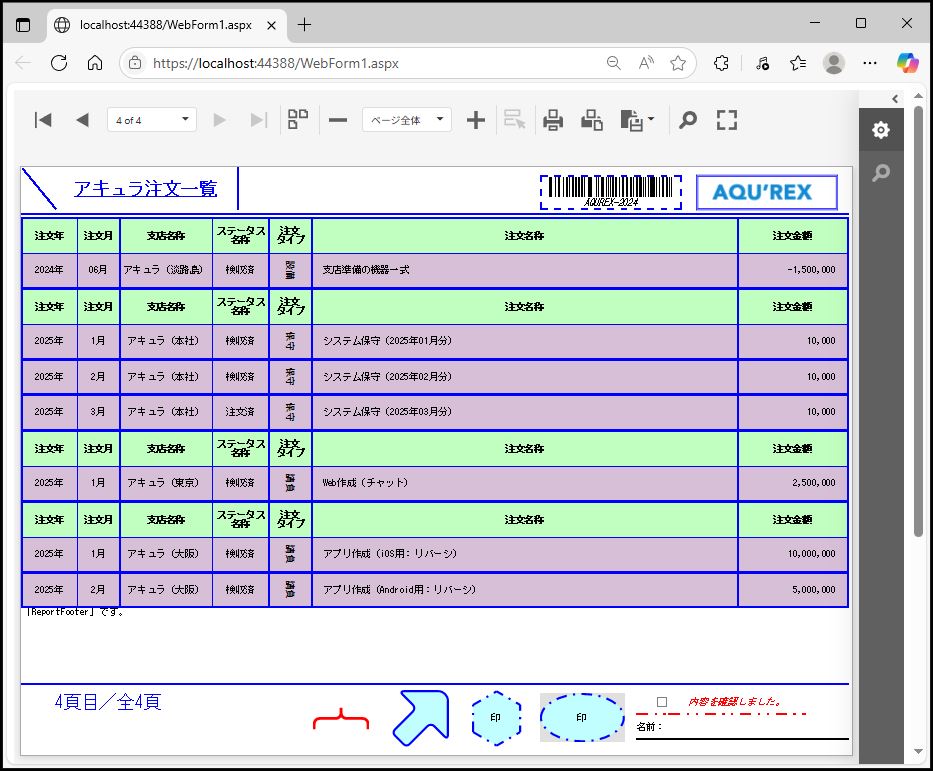Viewport: 933px width, 771px height.
Task: Go to the previous report page
Action: [82, 120]
